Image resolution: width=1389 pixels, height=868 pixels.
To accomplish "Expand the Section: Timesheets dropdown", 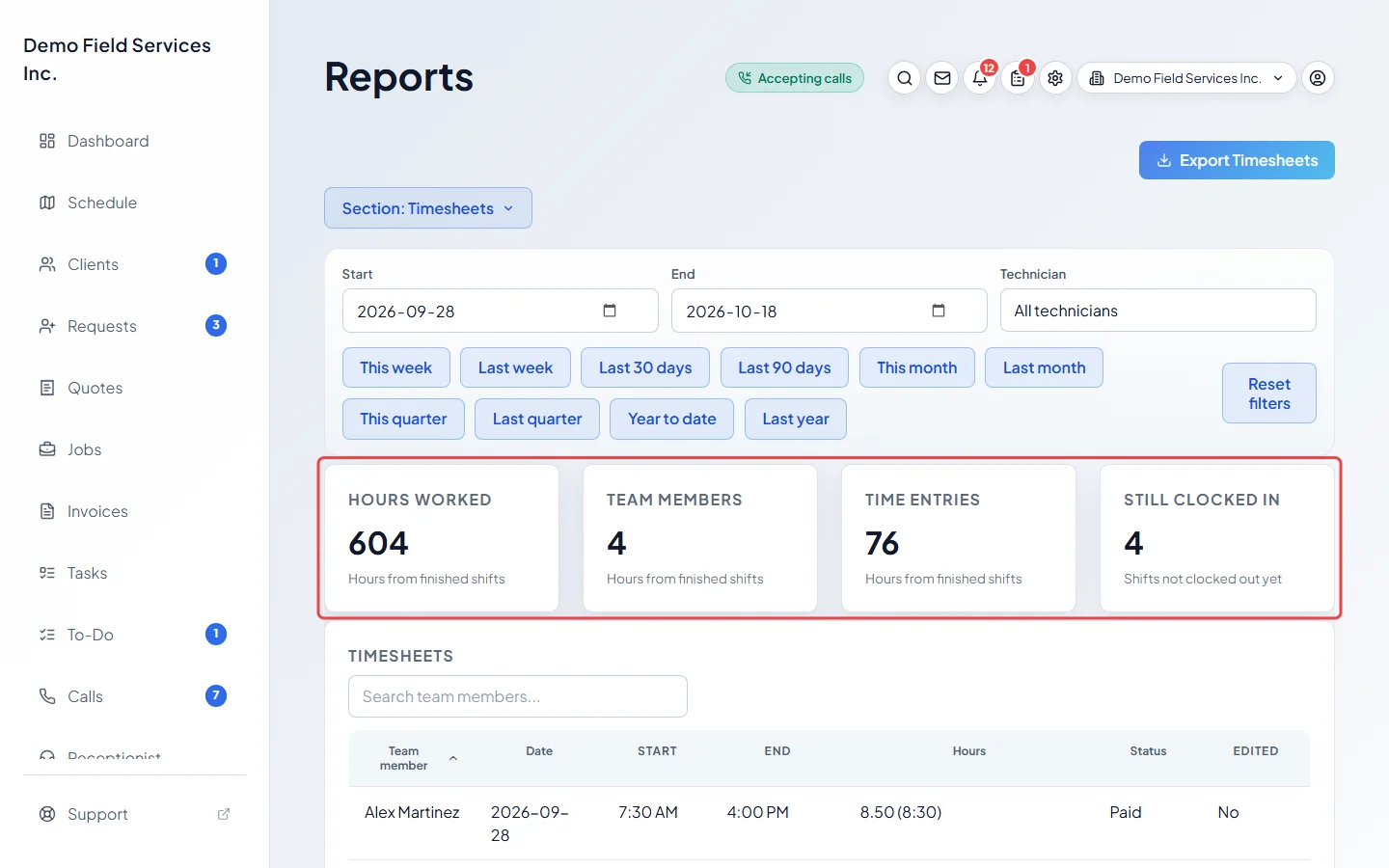I will tap(428, 208).
